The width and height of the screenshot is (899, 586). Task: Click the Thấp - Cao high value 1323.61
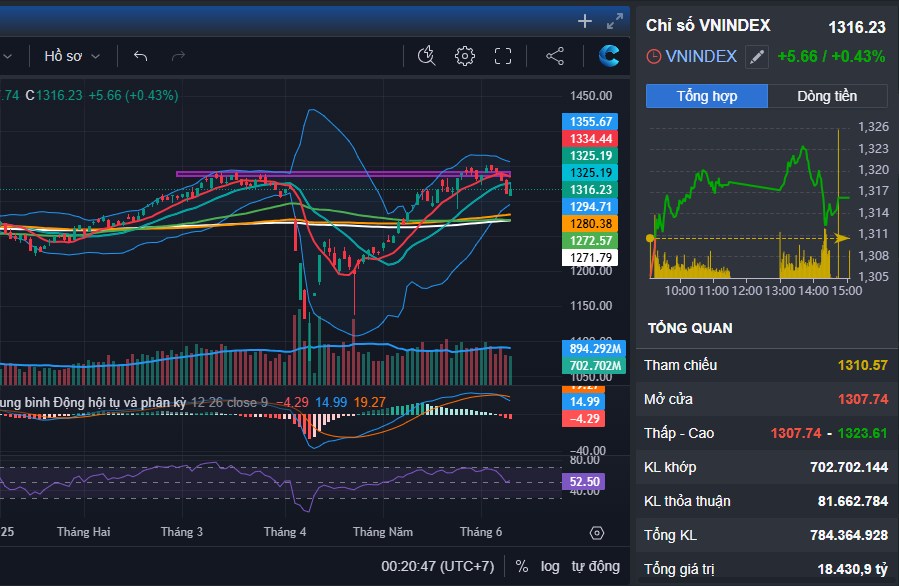(862, 433)
